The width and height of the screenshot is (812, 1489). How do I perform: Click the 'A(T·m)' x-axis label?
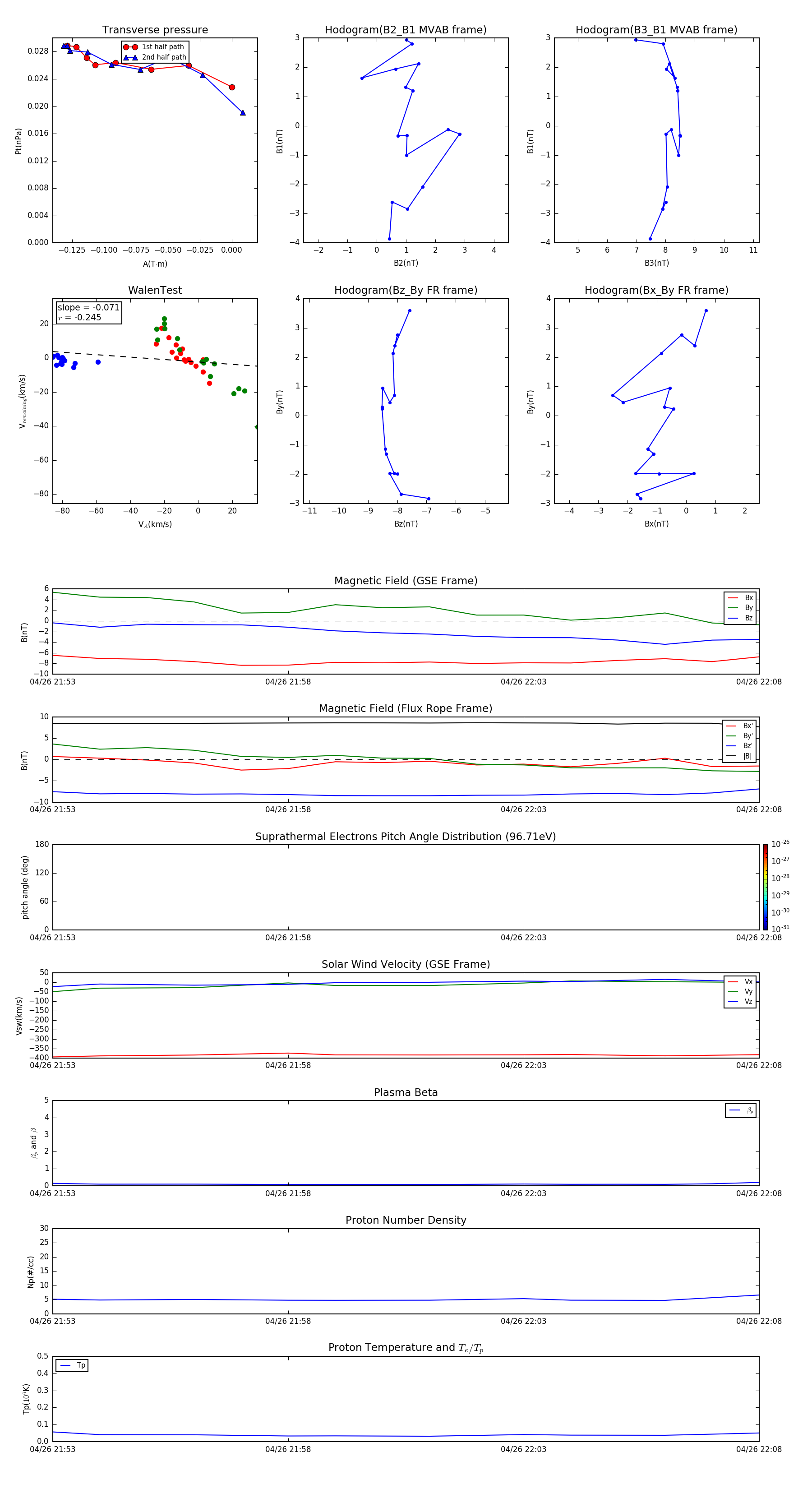coord(155,264)
